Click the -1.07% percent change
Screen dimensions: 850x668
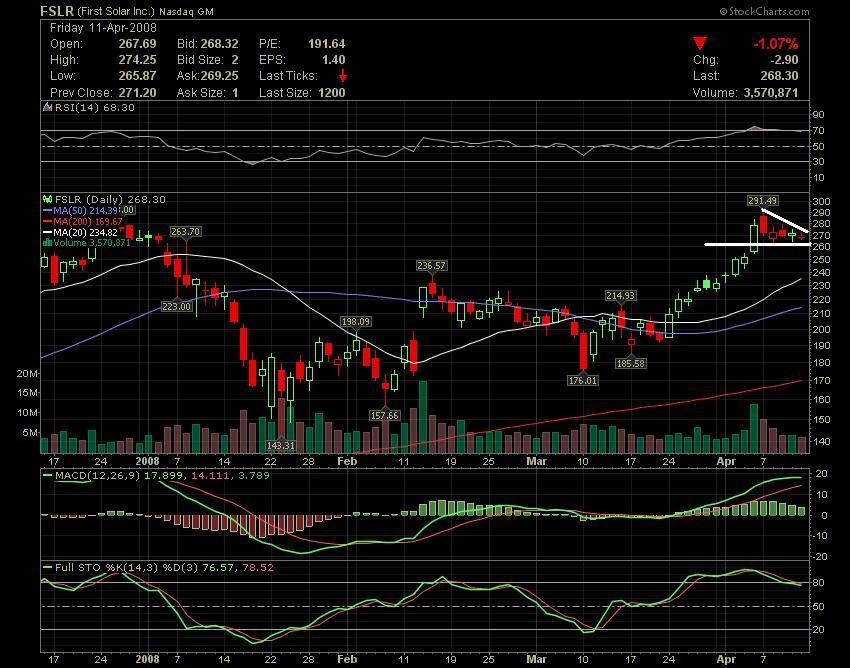click(775, 44)
